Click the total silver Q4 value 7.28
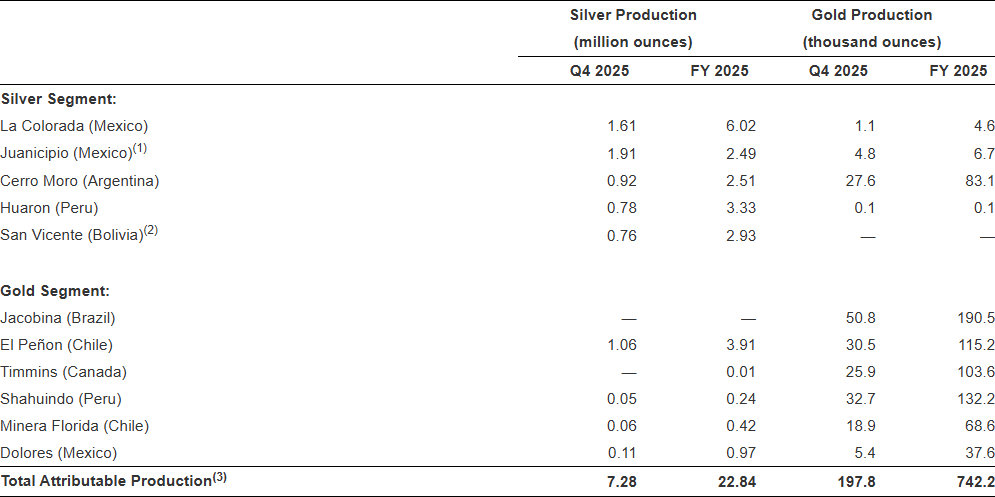Image resolution: width=995 pixels, height=497 pixels. (x=621, y=481)
